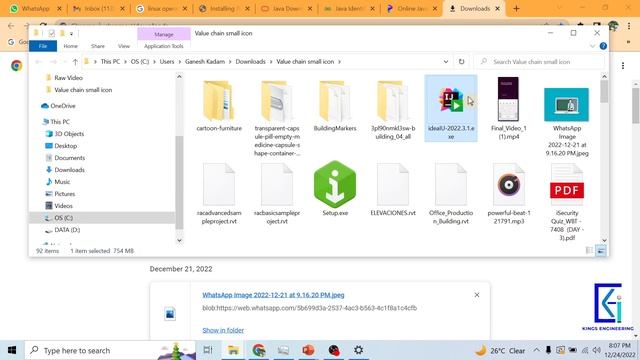Click the Search Value chain small icon box
Image resolution: width=640 pixels, height=360 pixels.
pyautogui.click(x=539, y=62)
